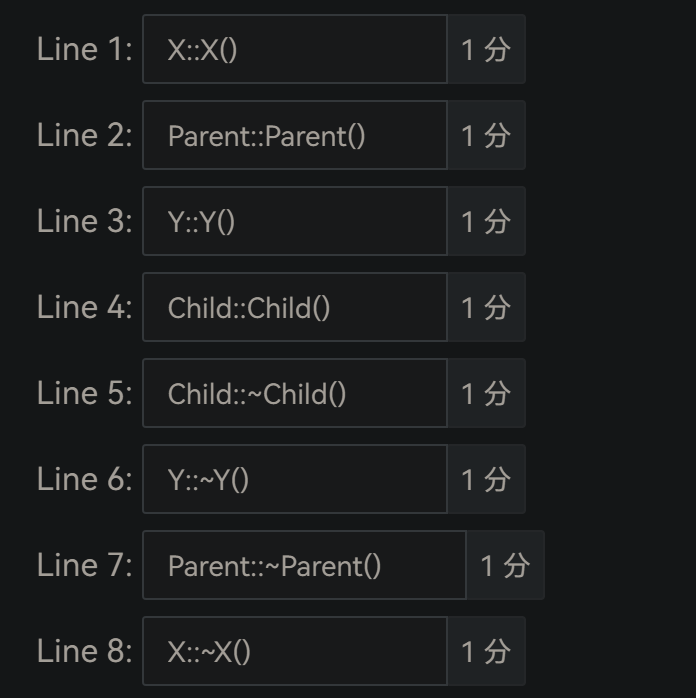Click the Line 4 input with Child::Child()
The image size is (696, 698).
pos(295,307)
